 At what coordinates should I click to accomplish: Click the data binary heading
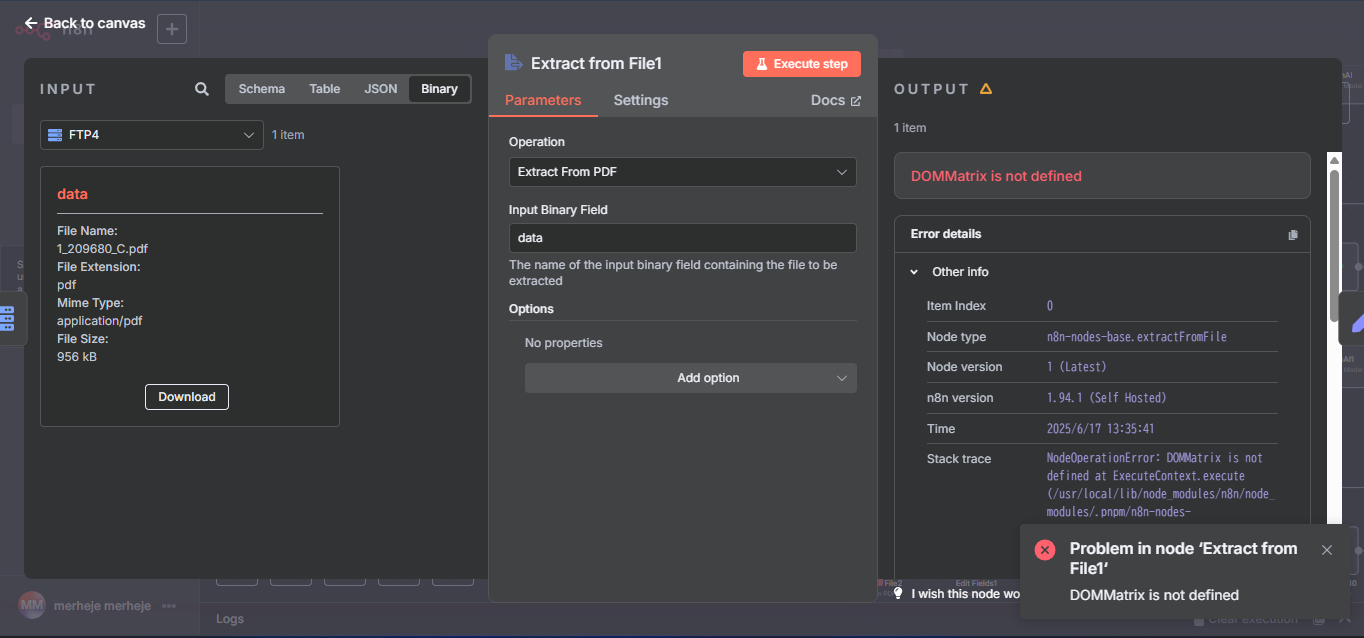(x=72, y=194)
